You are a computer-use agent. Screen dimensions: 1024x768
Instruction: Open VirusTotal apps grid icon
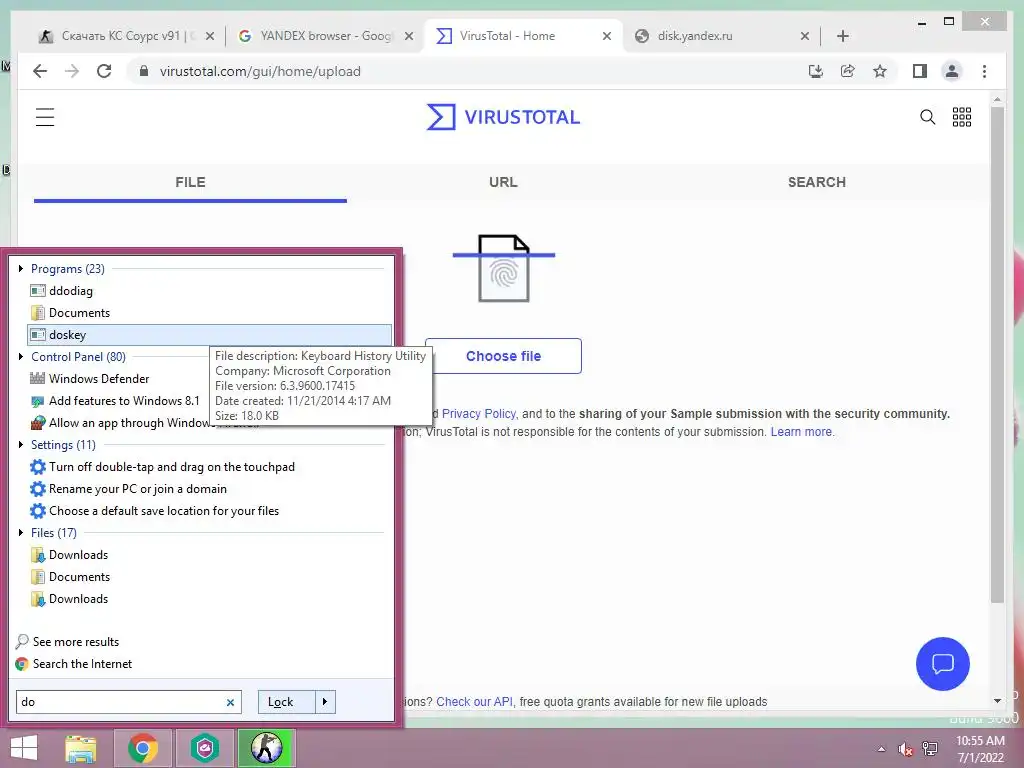(962, 117)
